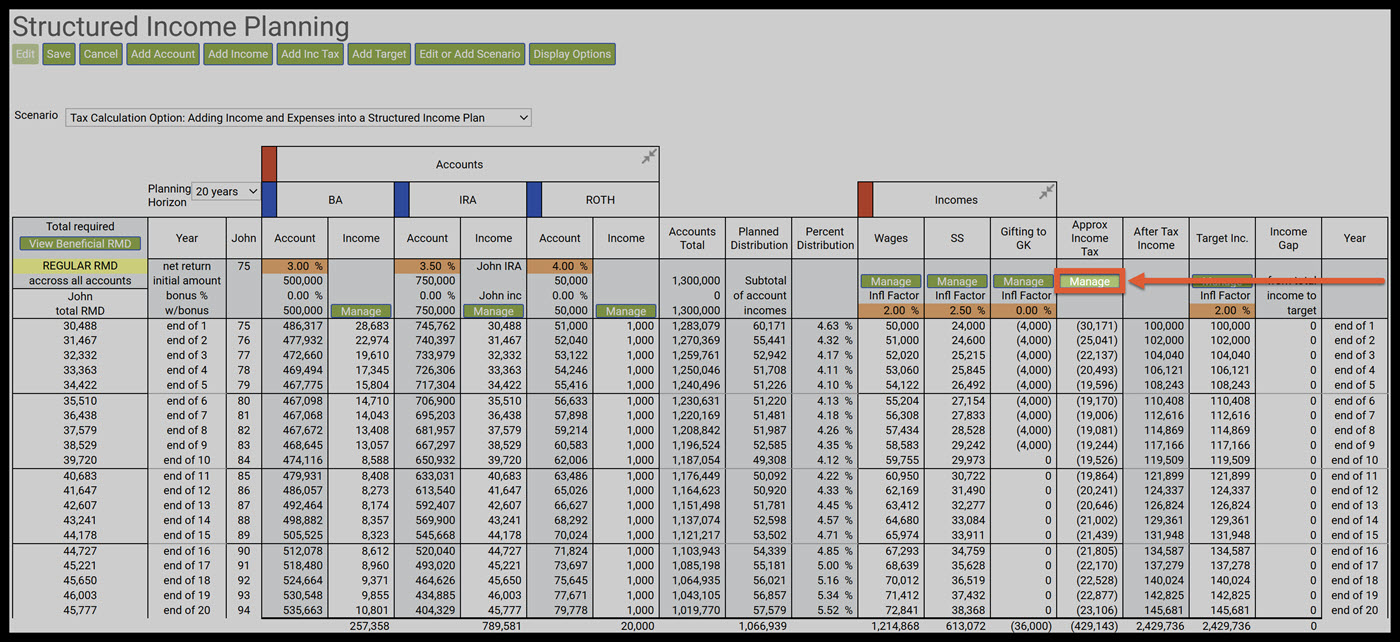Edit SS Infl Factor 2.50 % field
This screenshot has width=1400, height=642.
(x=957, y=311)
